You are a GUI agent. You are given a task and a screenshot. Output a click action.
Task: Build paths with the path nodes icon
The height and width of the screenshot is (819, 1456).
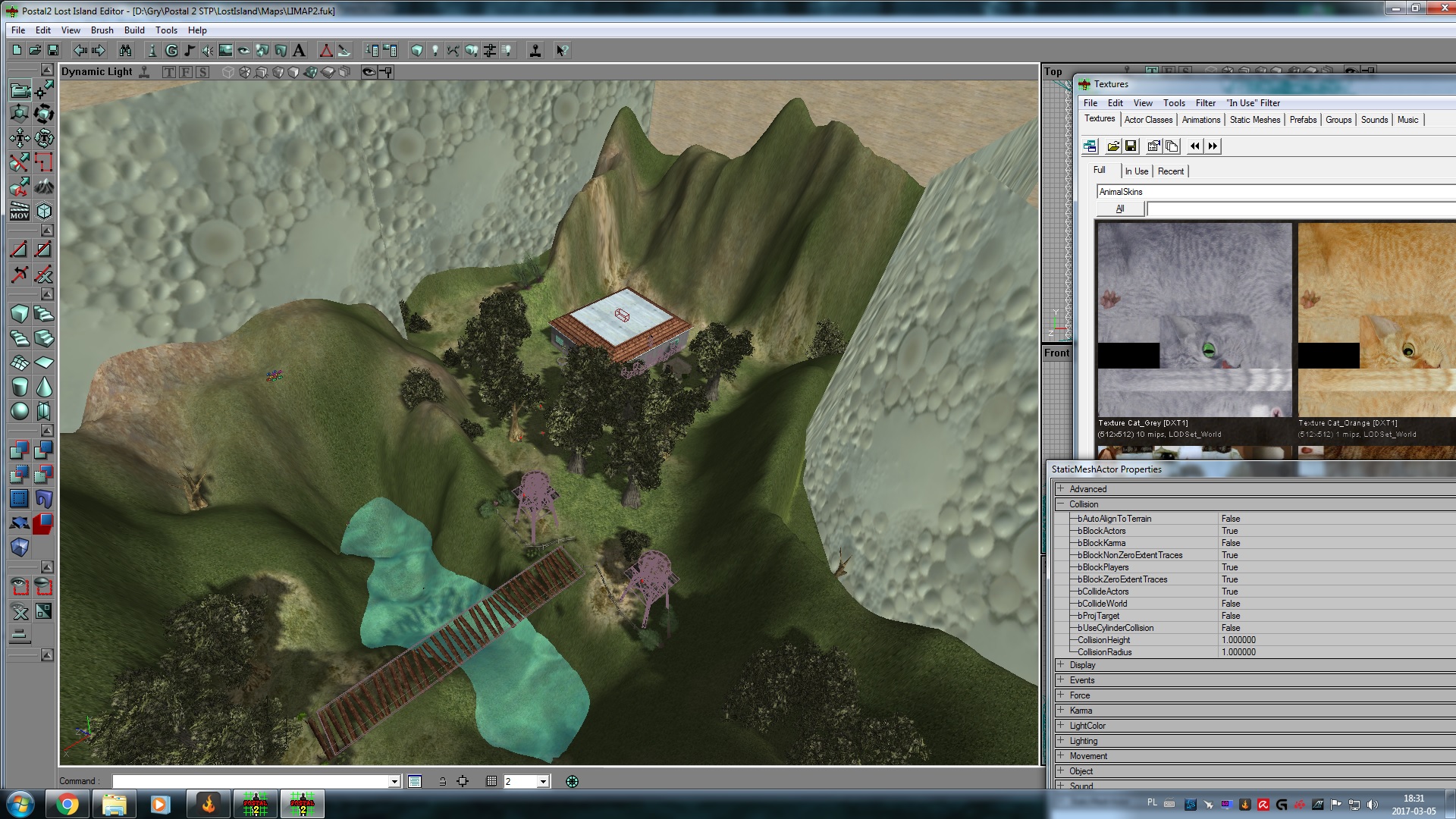click(x=453, y=51)
